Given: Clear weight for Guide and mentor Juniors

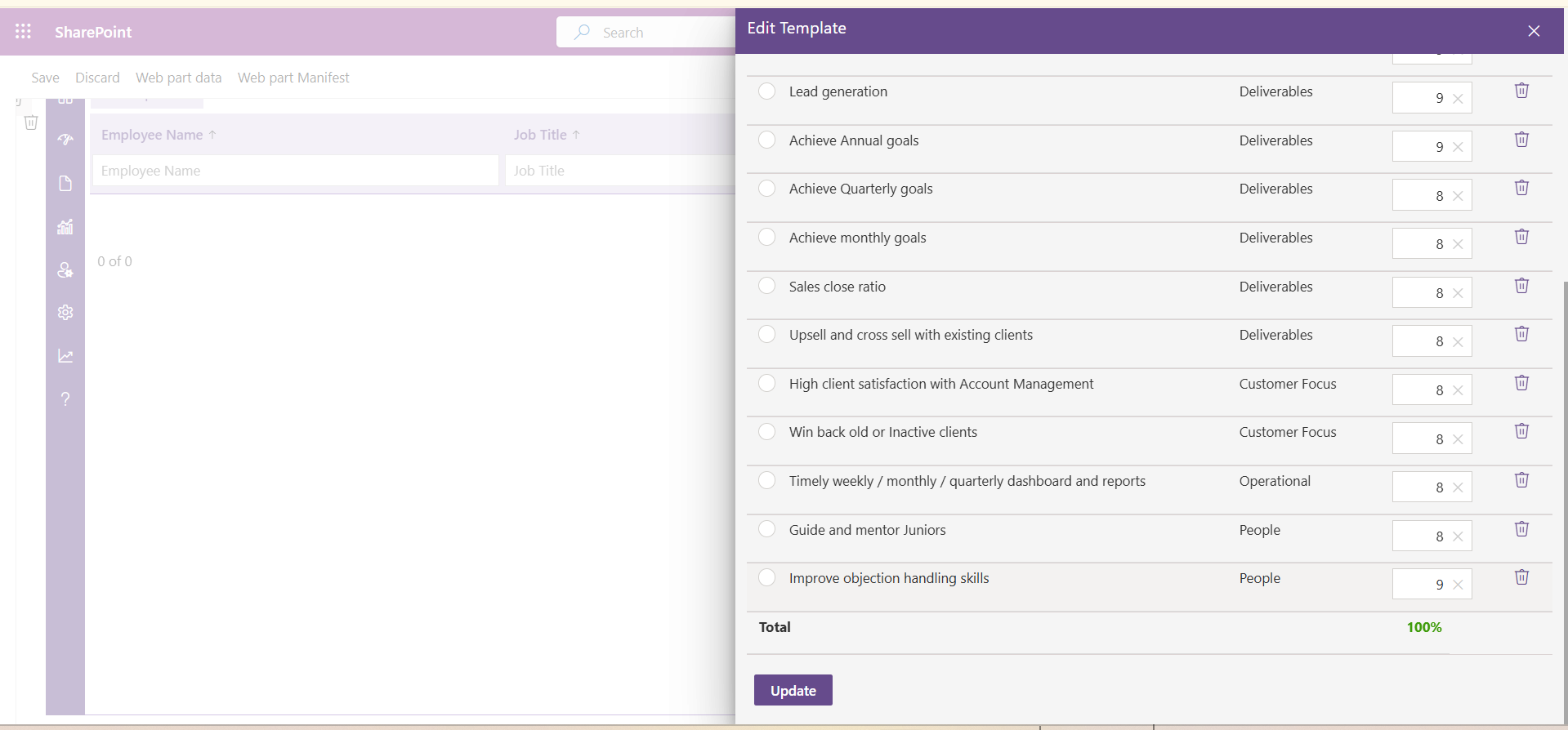Looking at the screenshot, I should [x=1458, y=536].
